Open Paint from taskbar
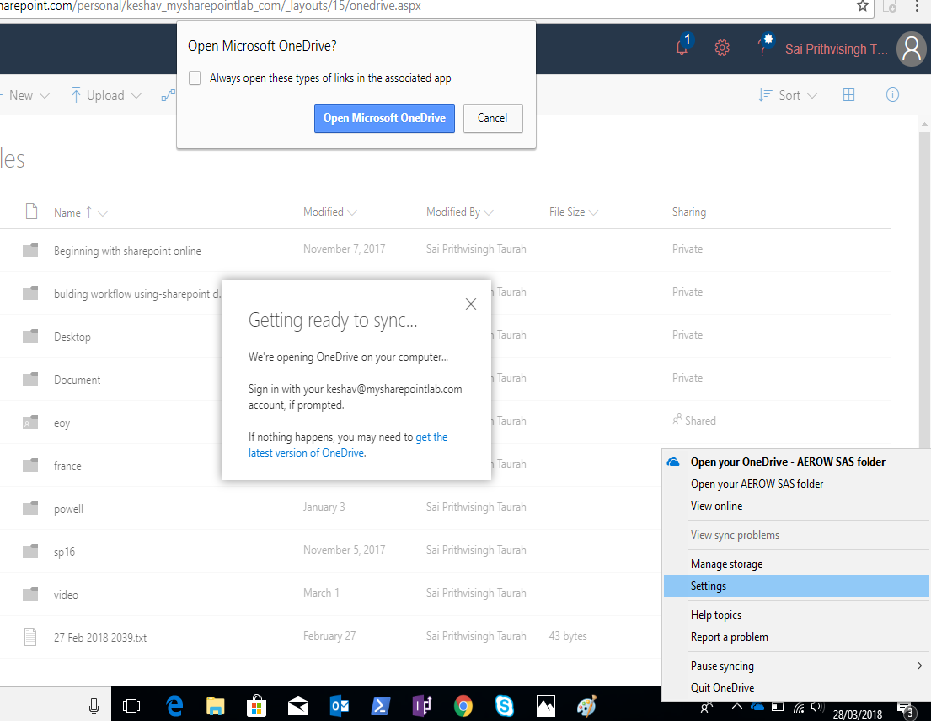 (x=587, y=706)
